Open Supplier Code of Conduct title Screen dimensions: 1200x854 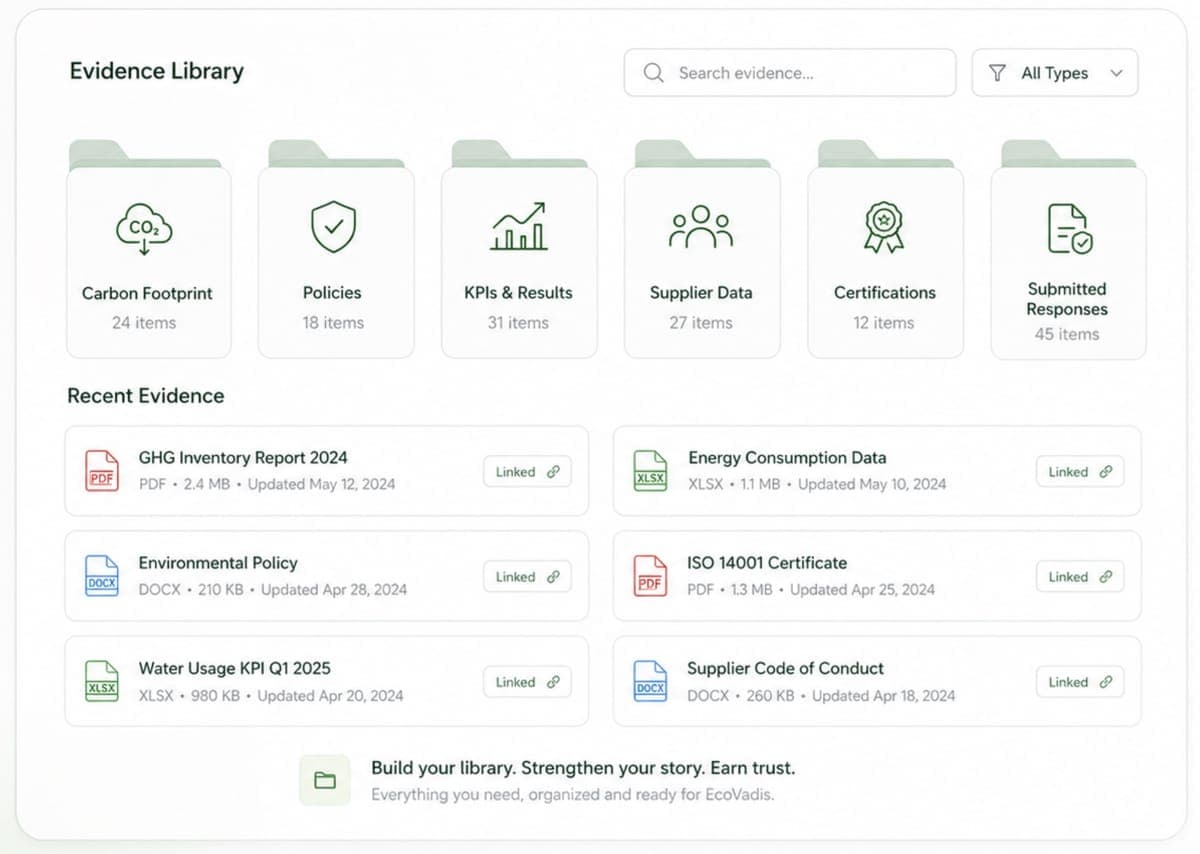point(786,668)
